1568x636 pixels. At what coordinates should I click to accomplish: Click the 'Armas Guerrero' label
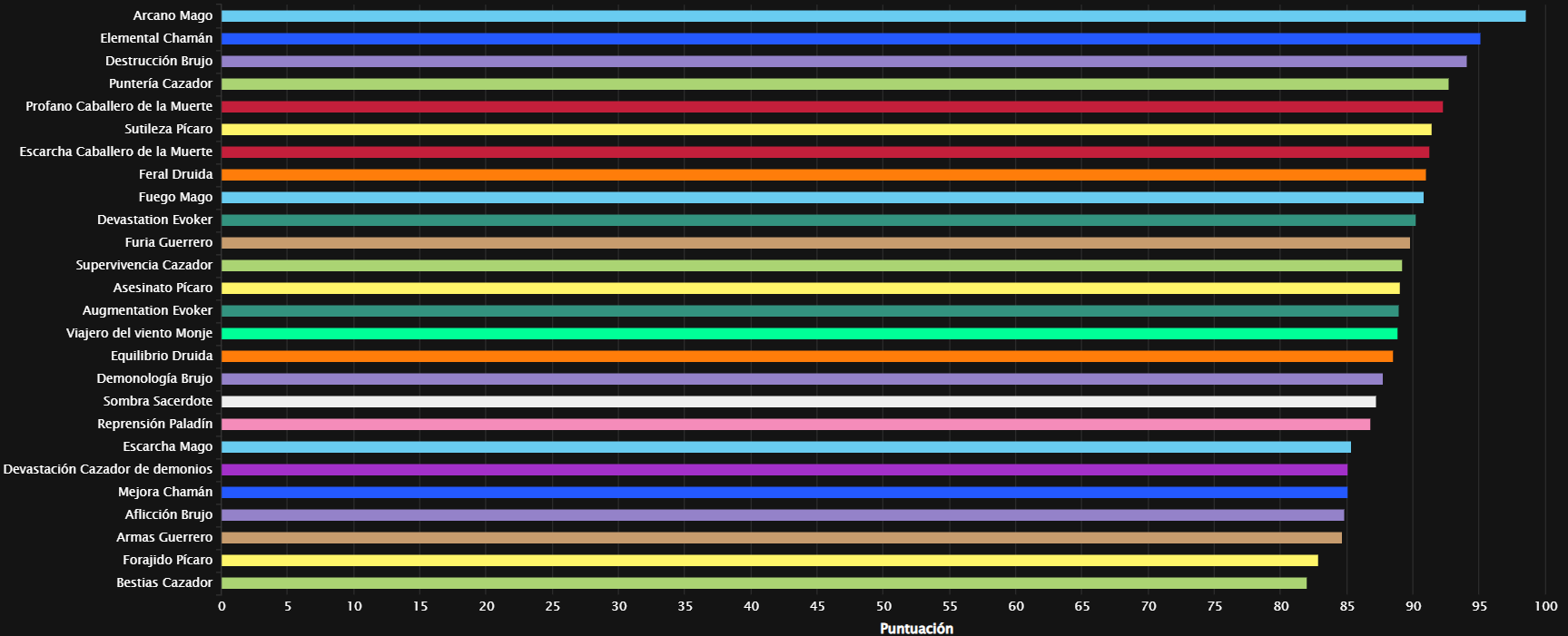(x=164, y=537)
